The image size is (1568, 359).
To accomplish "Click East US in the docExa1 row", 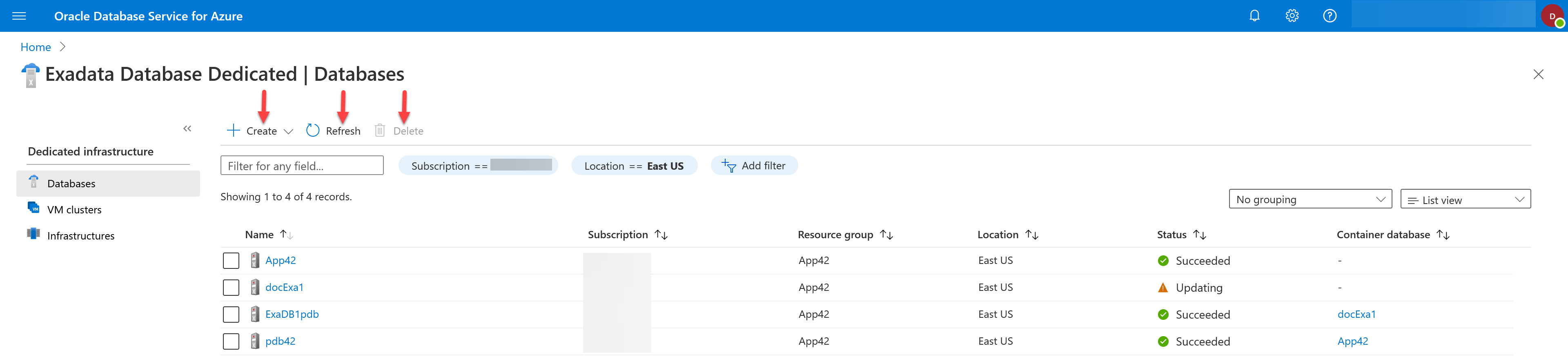I will point(995,287).
